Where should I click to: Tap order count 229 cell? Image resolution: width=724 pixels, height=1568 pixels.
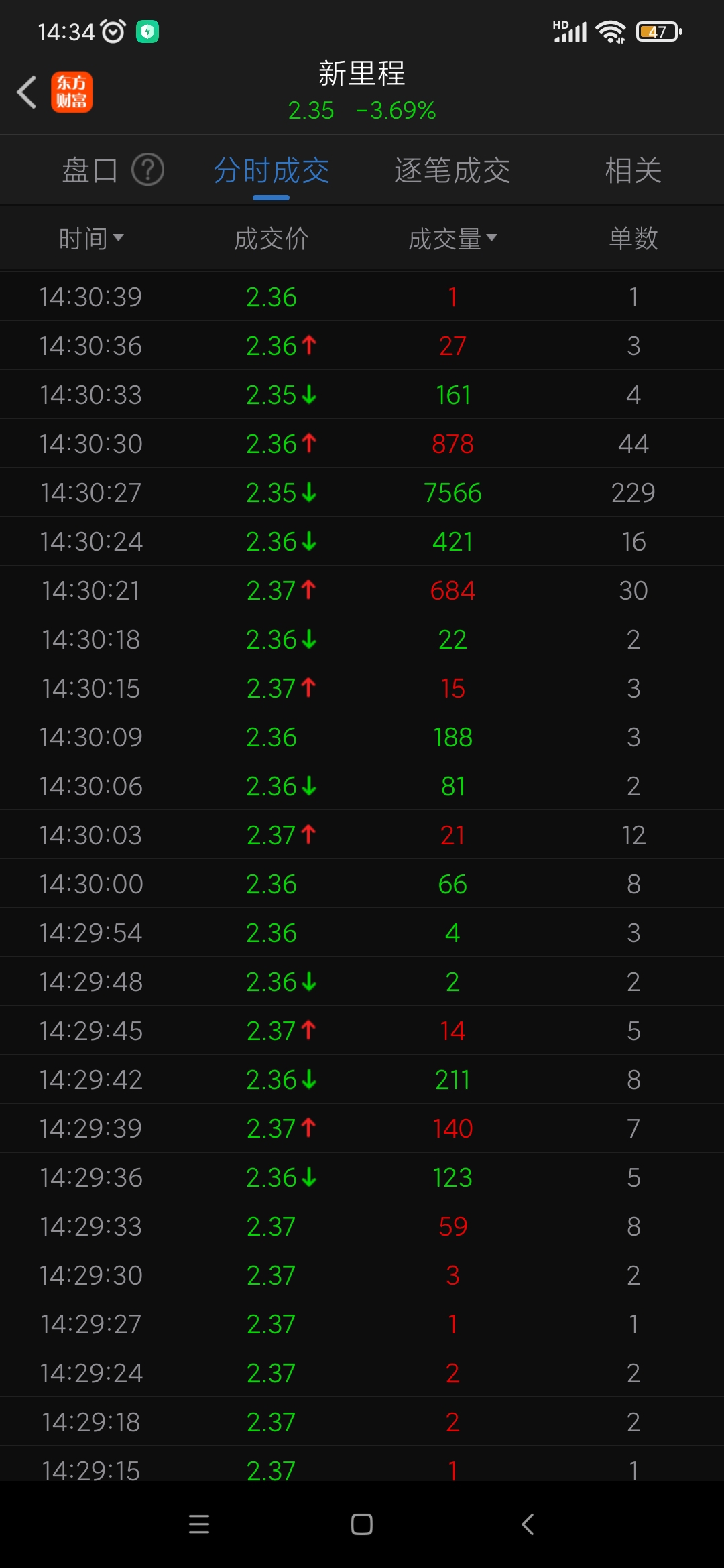[x=633, y=493]
